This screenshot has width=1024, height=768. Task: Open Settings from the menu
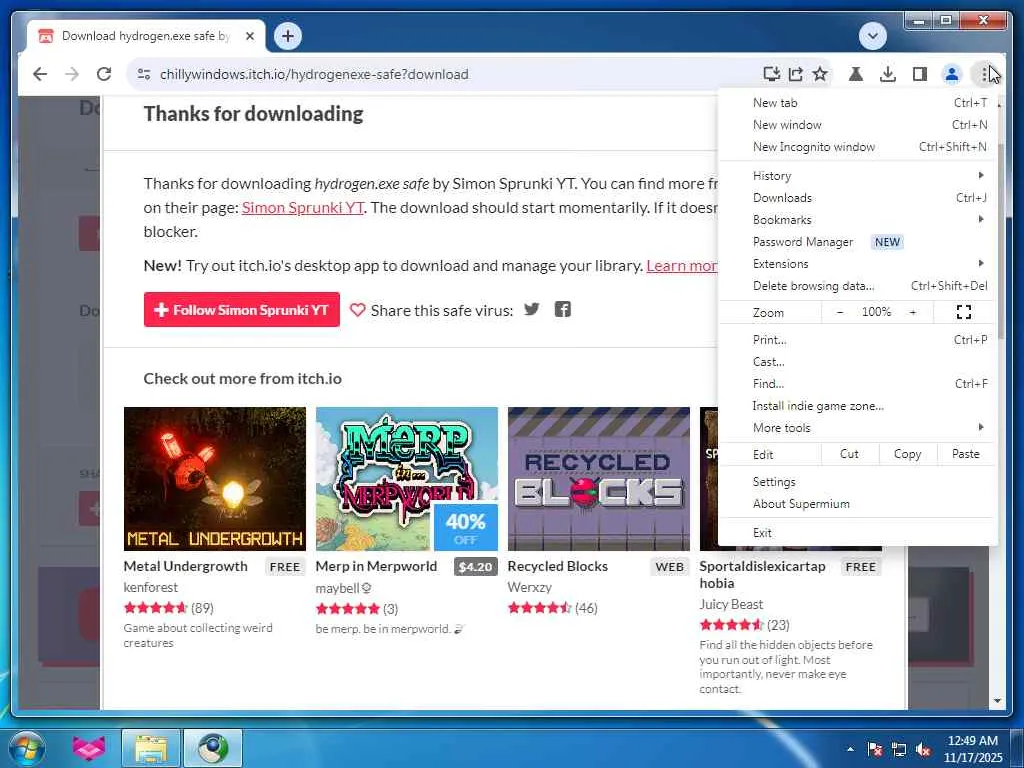click(x=857, y=482)
